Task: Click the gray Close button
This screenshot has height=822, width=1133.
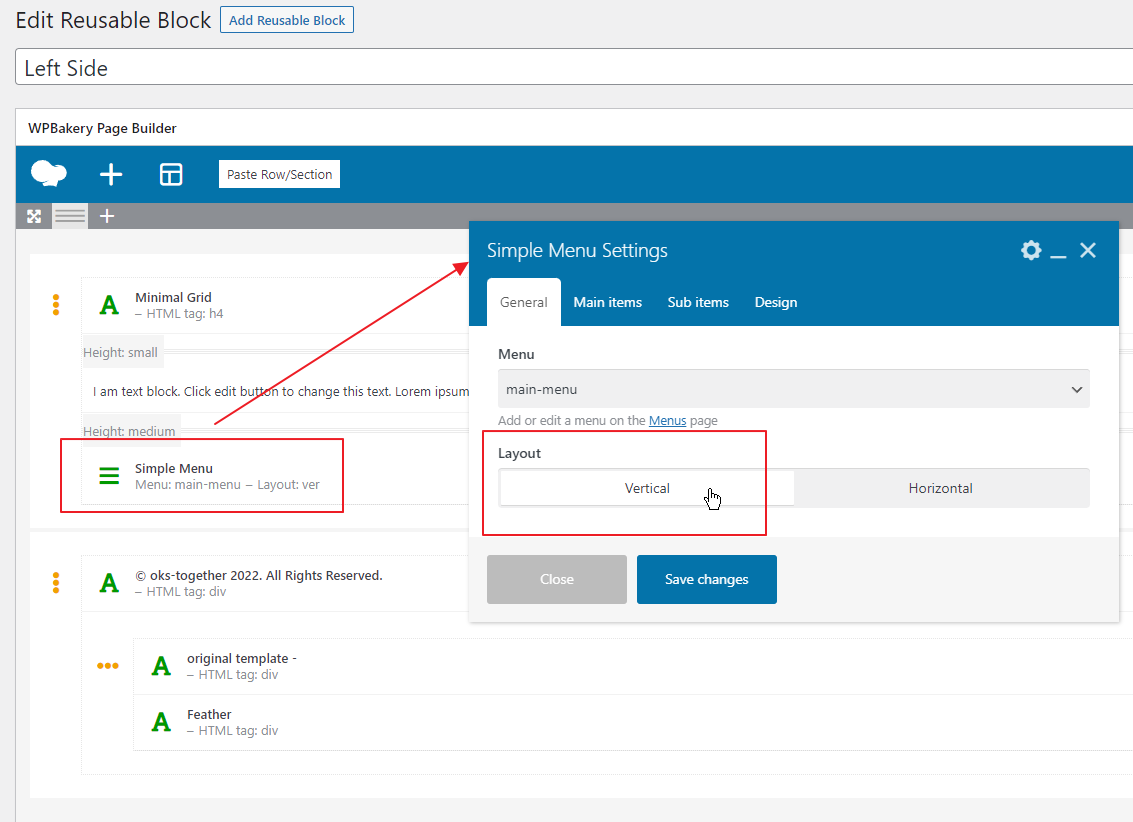Action: click(556, 579)
